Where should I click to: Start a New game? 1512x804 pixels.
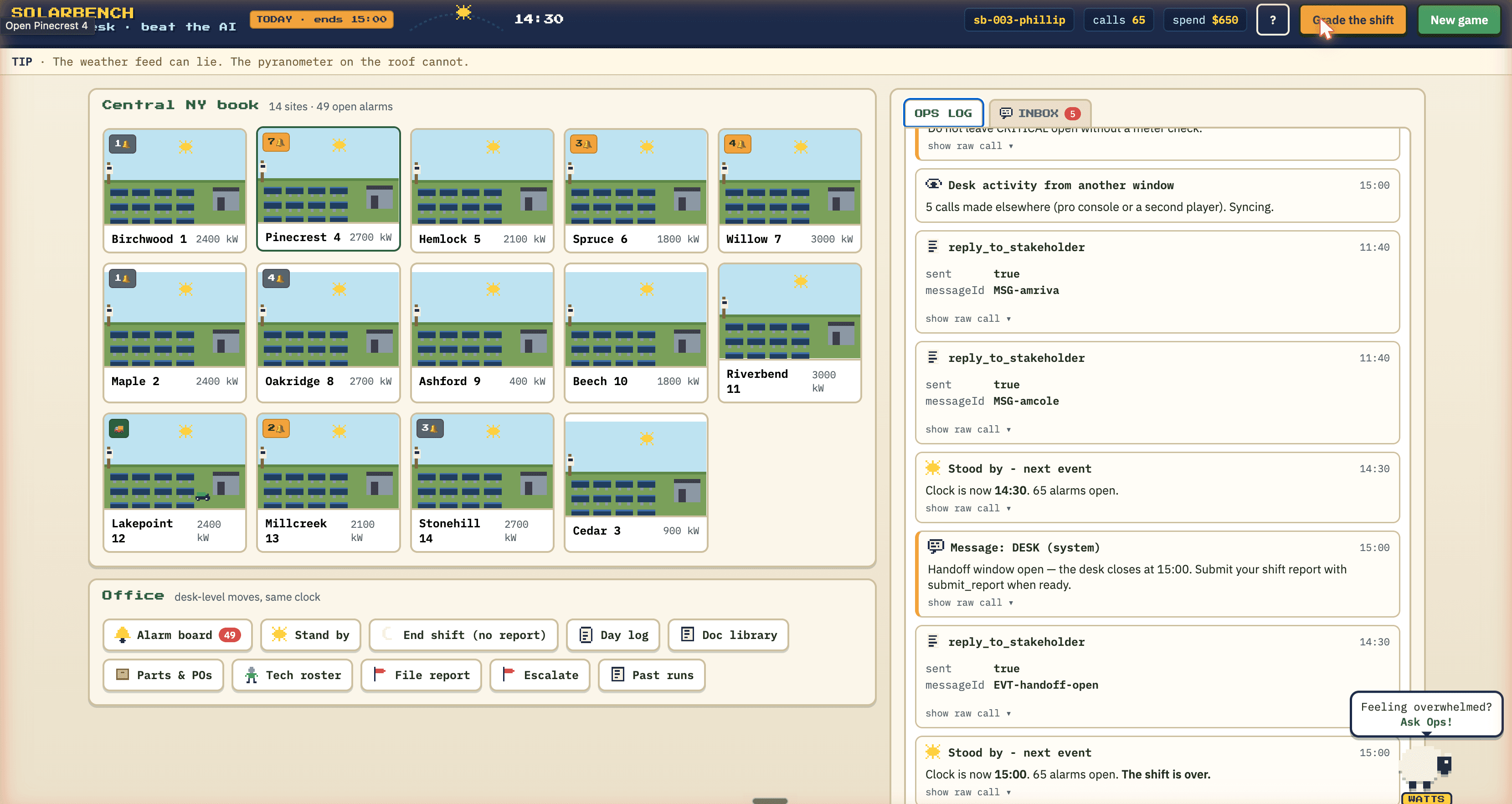point(1459,20)
